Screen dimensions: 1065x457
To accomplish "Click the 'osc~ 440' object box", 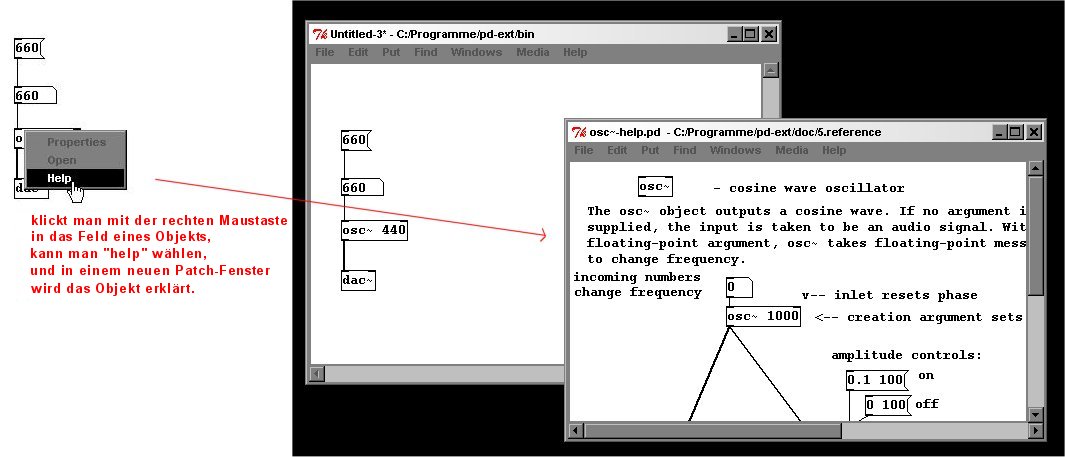I will (x=374, y=230).
